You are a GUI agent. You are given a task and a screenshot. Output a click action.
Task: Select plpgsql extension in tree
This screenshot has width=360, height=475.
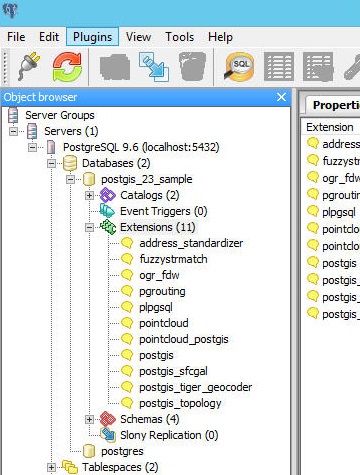pyautogui.click(x=156, y=307)
